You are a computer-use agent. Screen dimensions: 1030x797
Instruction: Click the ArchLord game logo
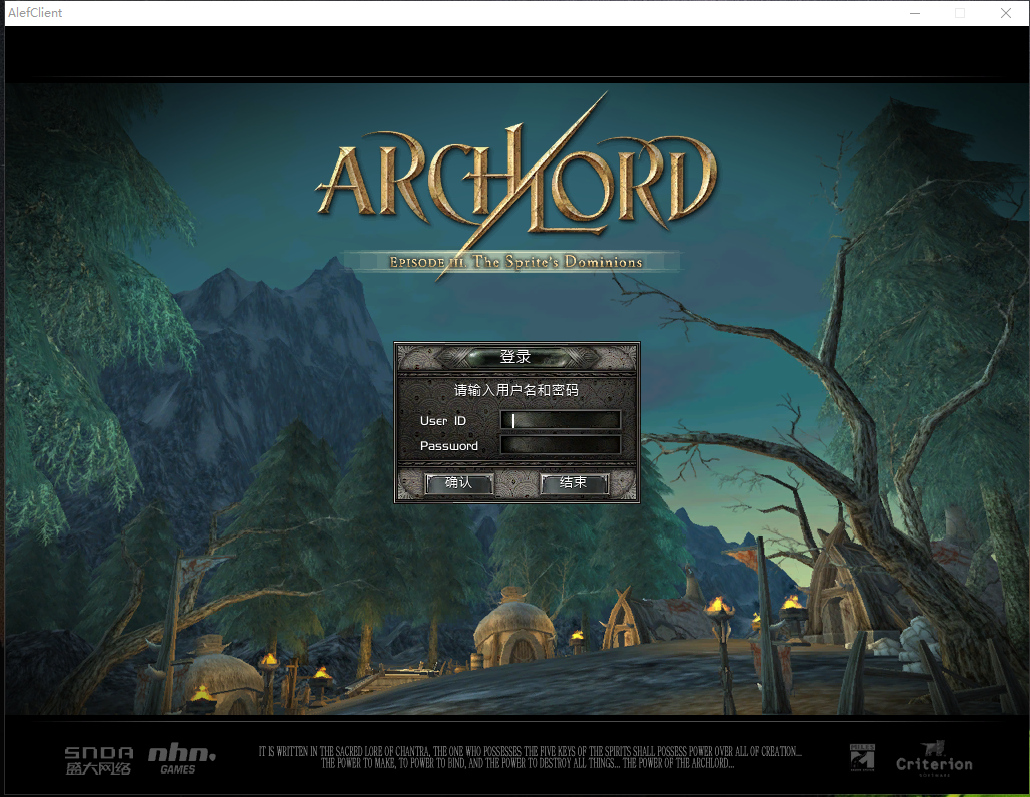click(x=516, y=183)
